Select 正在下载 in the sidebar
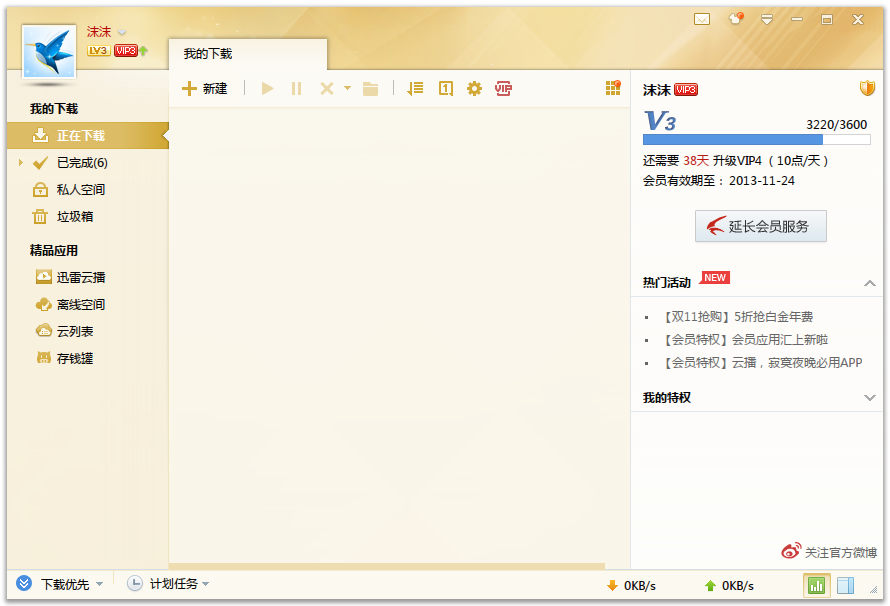The image size is (890, 606). (88, 136)
